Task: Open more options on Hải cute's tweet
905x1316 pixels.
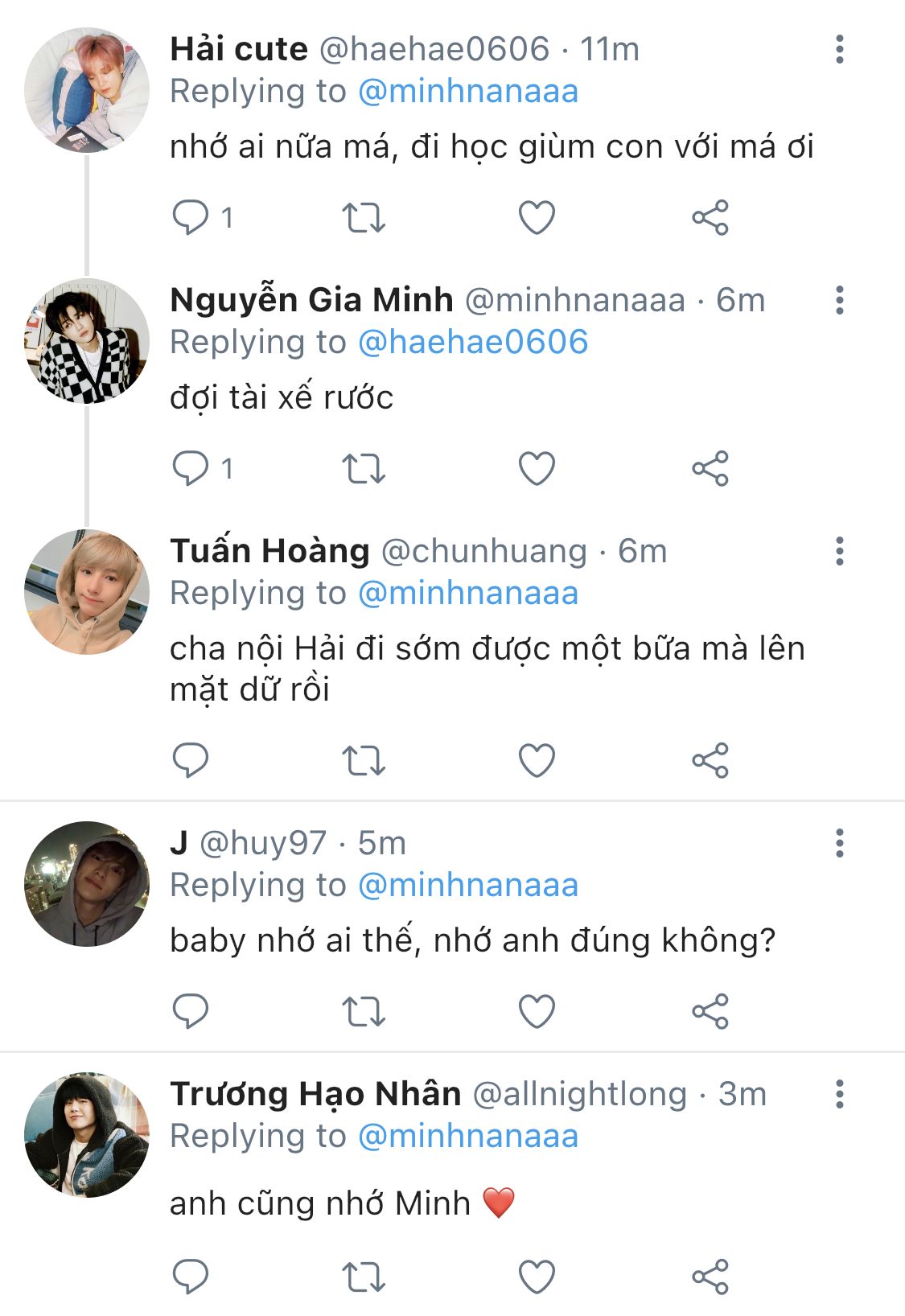Action: tap(839, 50)
